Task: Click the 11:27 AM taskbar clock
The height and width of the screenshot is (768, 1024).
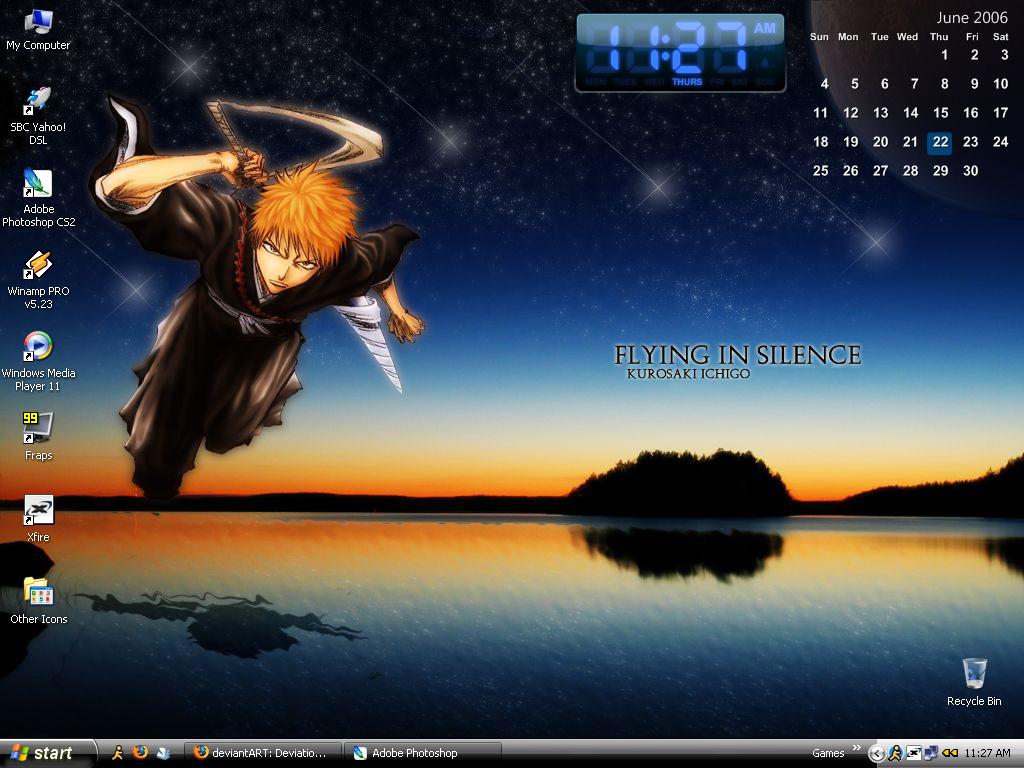Action: coord(987,753)
